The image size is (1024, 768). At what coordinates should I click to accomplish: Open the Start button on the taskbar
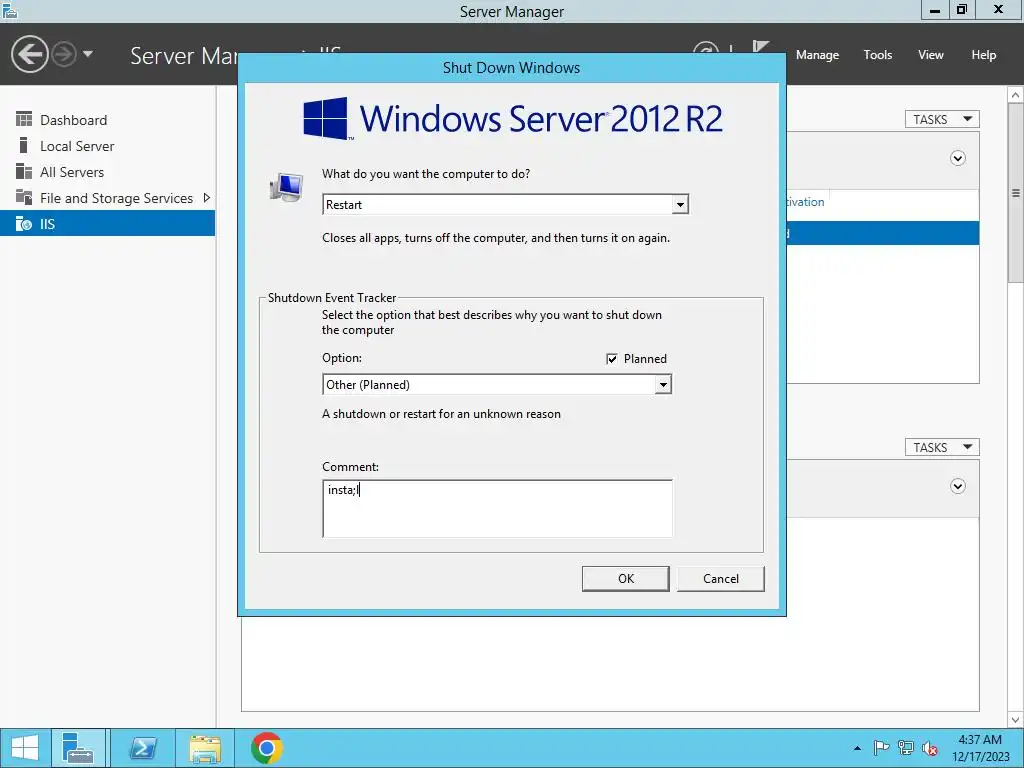coord(25,748)
